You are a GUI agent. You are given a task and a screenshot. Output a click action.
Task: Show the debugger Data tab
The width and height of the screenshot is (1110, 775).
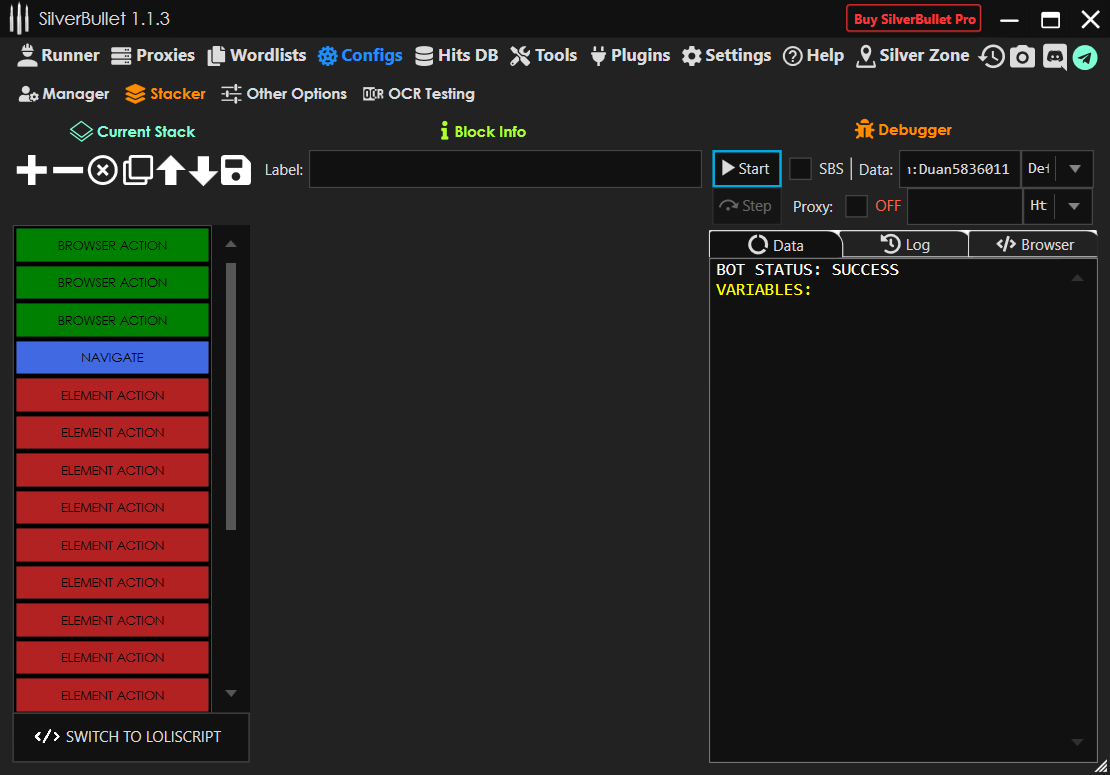[776, 245]
